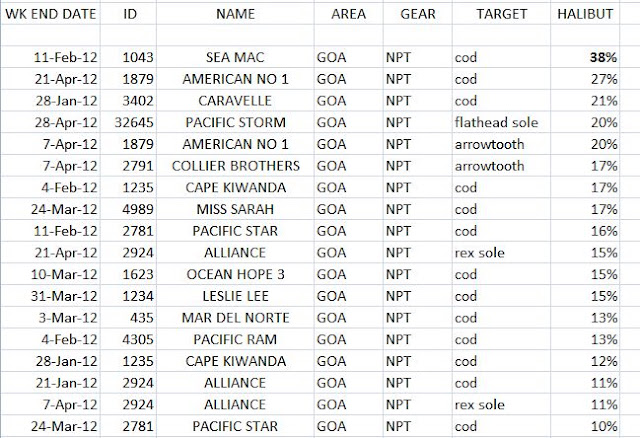Select the WK END DATE header cell
640x438 pixels.
(51, 14)
